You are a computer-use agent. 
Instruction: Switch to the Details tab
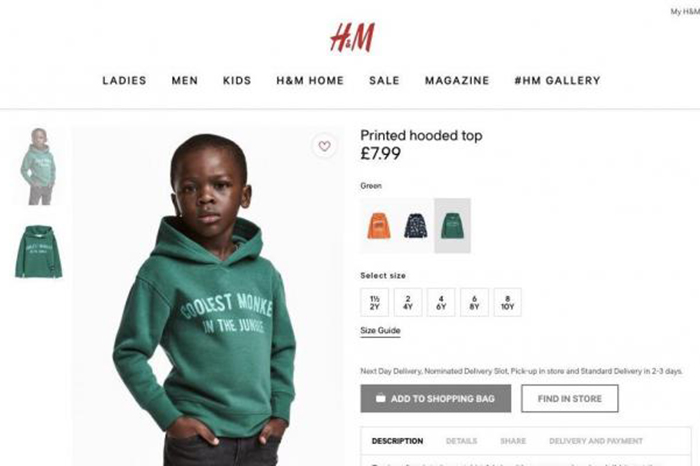click(461, 441)
